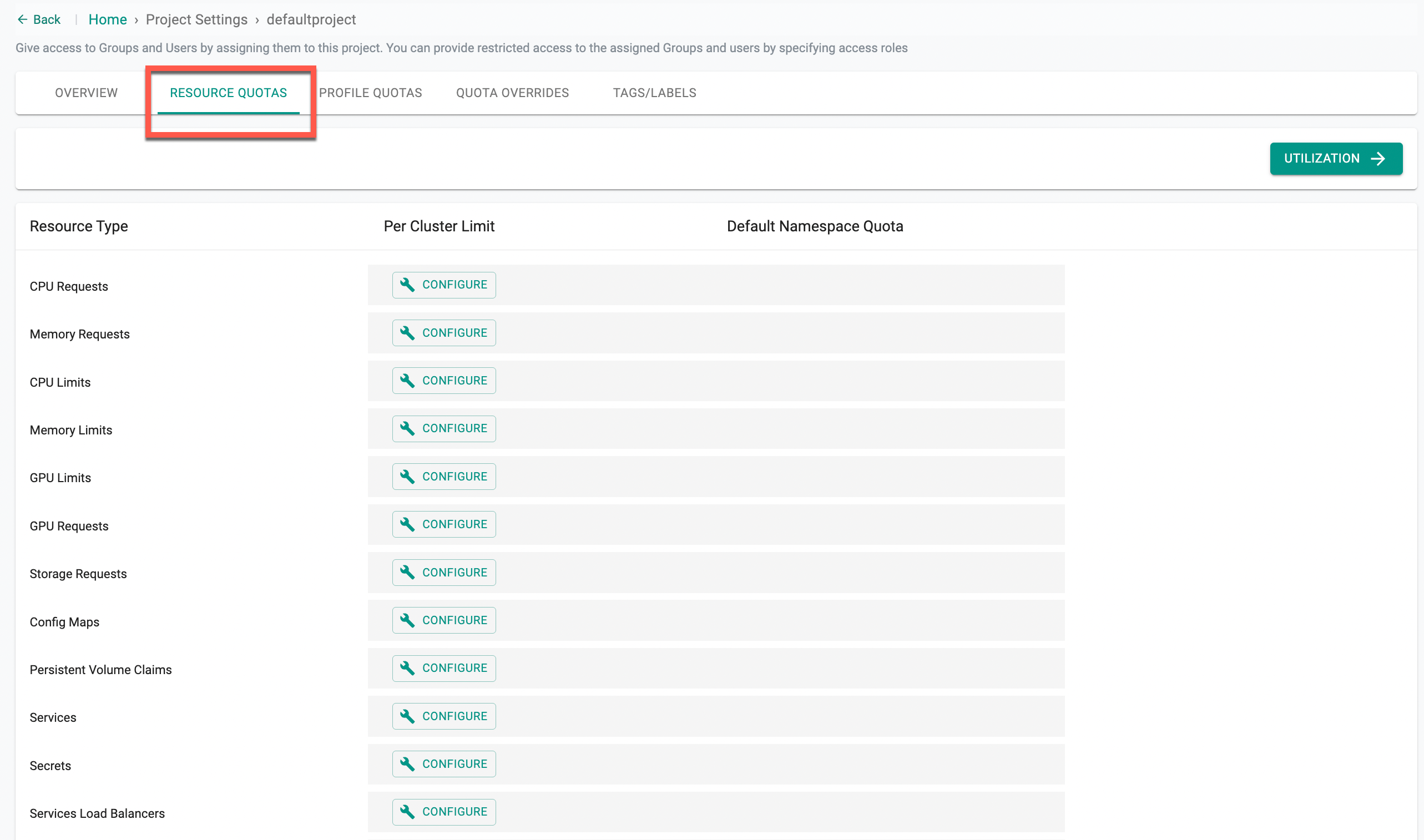
Task: Configure Memory Limits quota
Action: tap(444, 428)
